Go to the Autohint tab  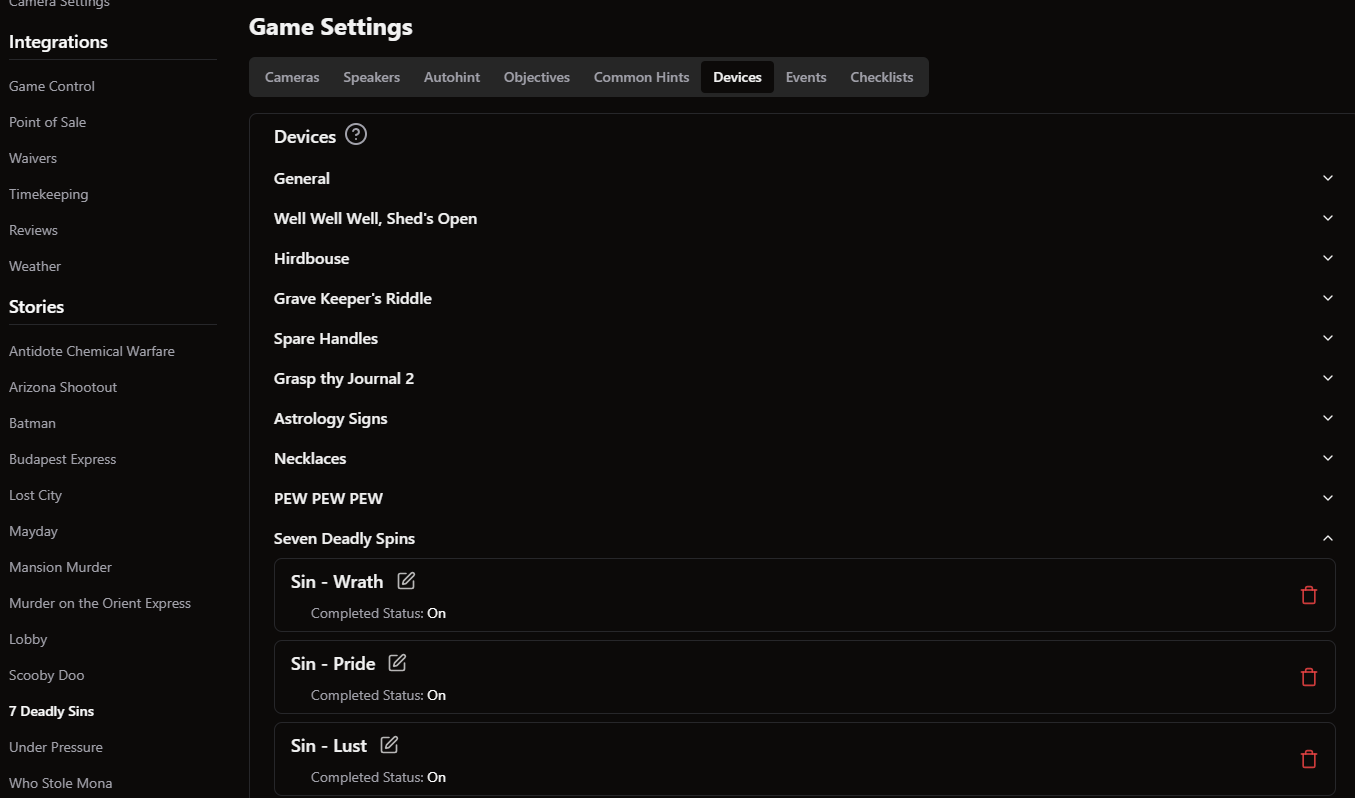coord(452,77)
